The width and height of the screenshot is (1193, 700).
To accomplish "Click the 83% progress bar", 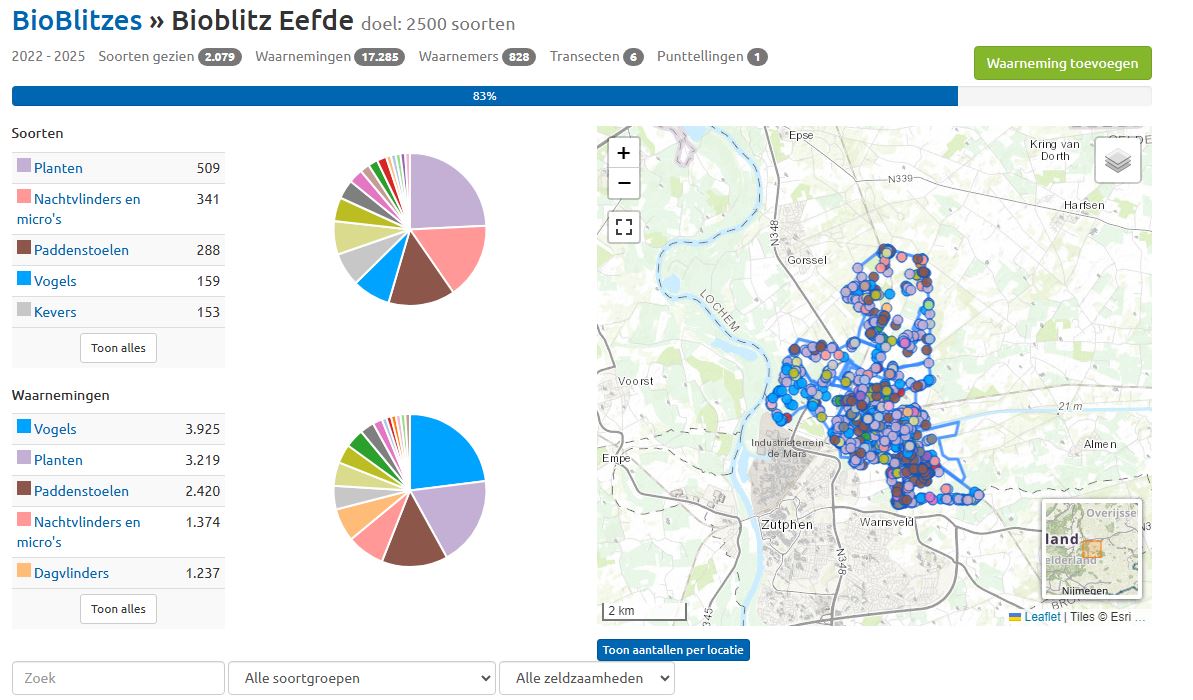I will click(484, 96).
